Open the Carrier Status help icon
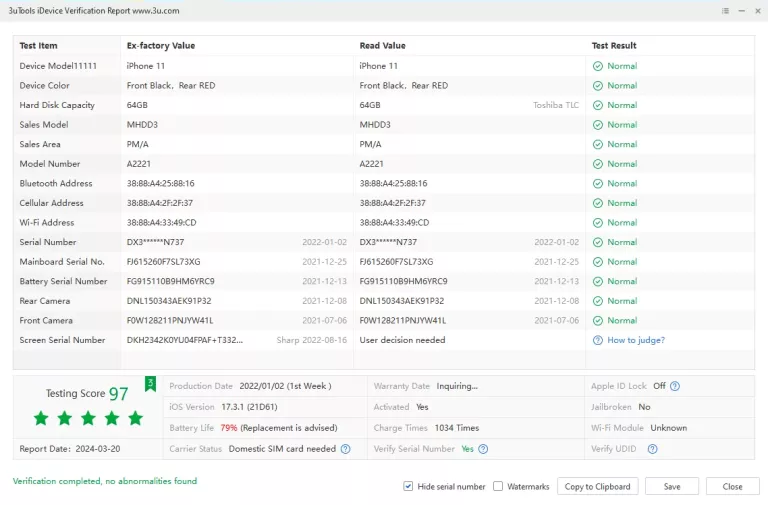Screen dimensions: 768x505 click(345, 449)
